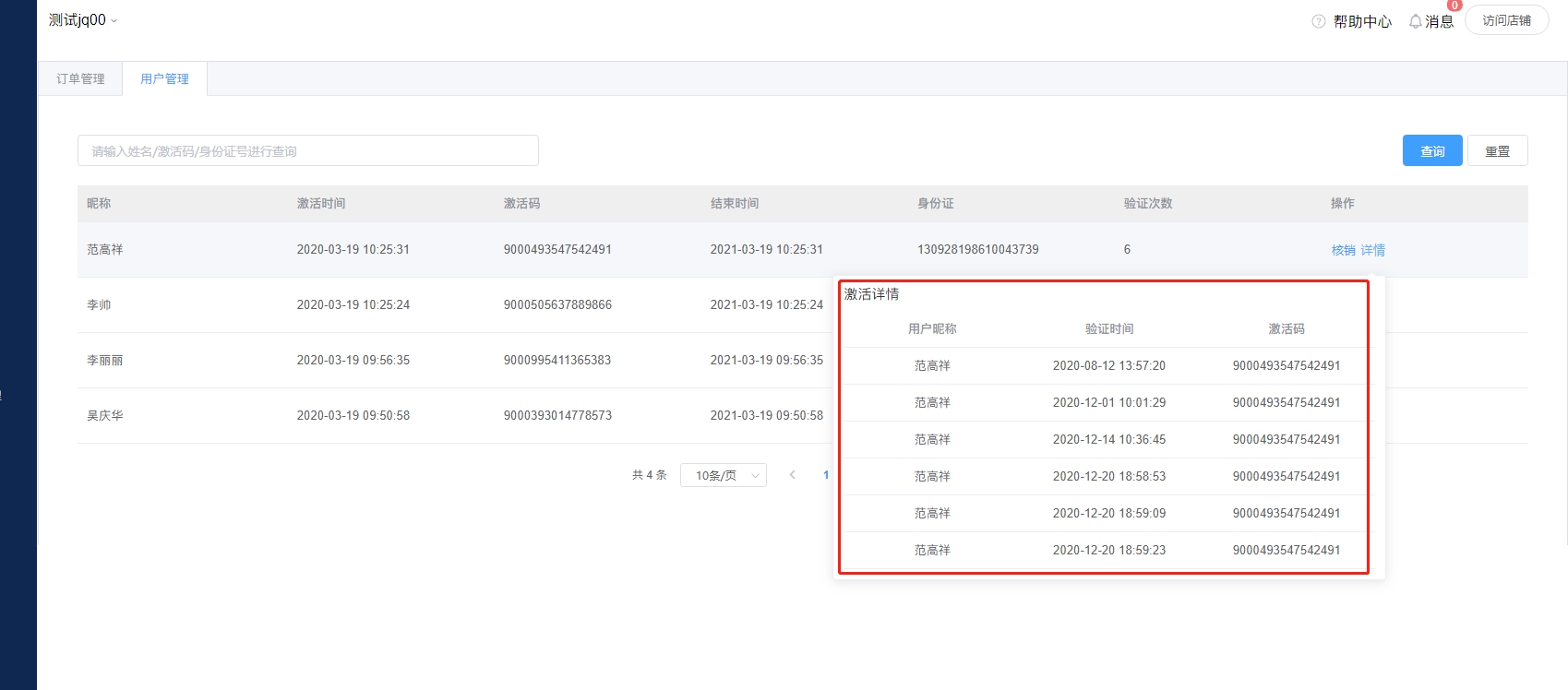Open the 详情 link for 范高祥
This screenshot has height=690, width=1568.
click(1372, 250)
